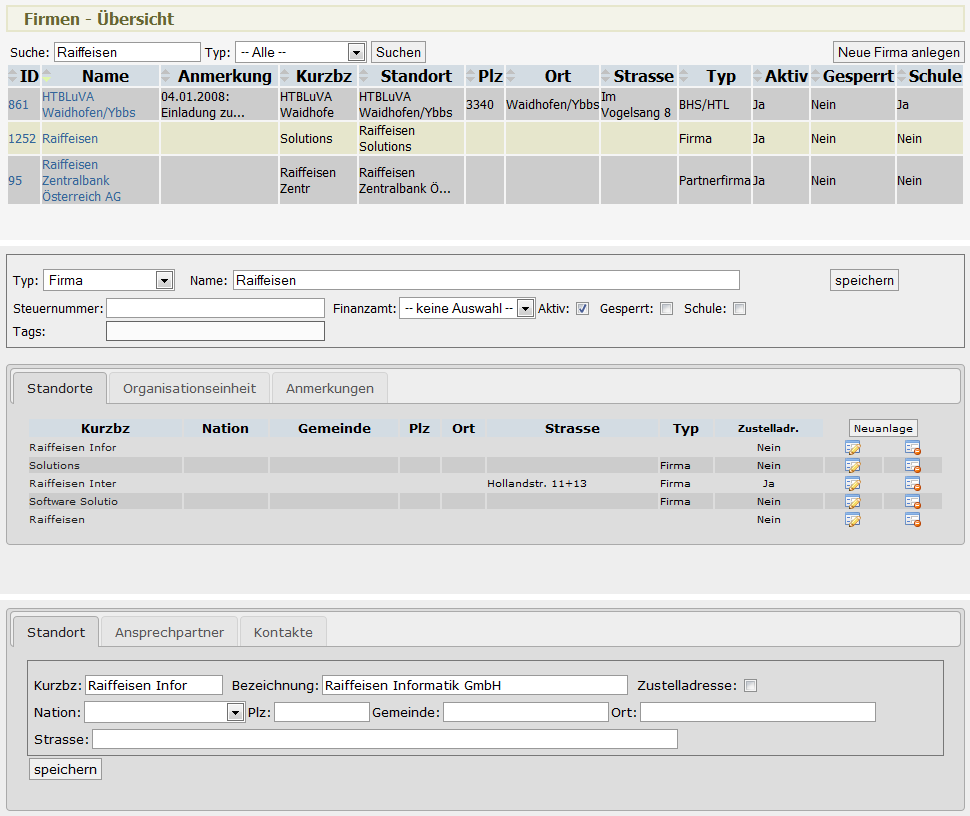
Task: Open the Ansprechpartner tab
Action: click(169, 632)
